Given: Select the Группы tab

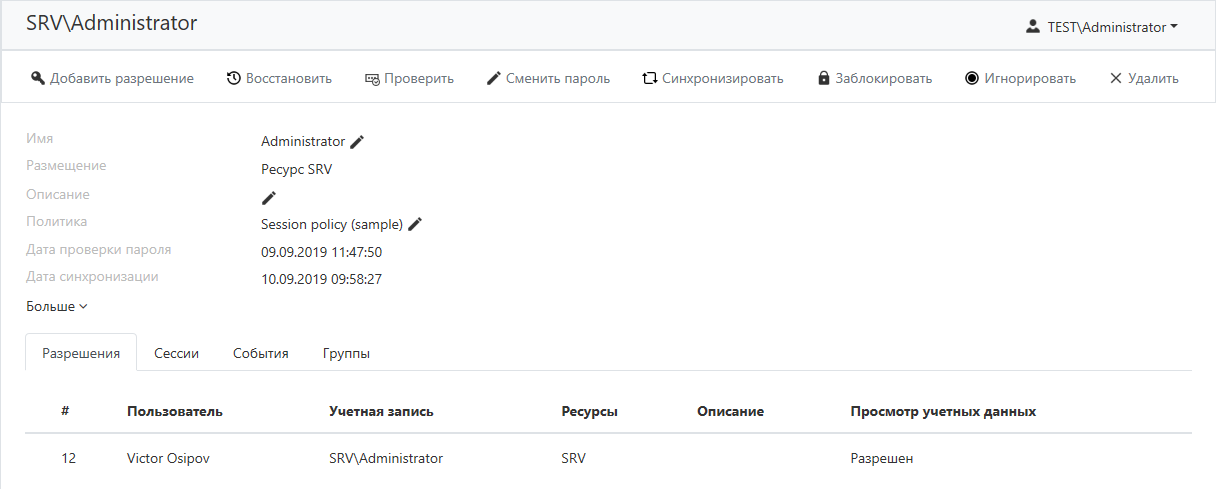Looking at the screenshot, I should click(346, 353).
